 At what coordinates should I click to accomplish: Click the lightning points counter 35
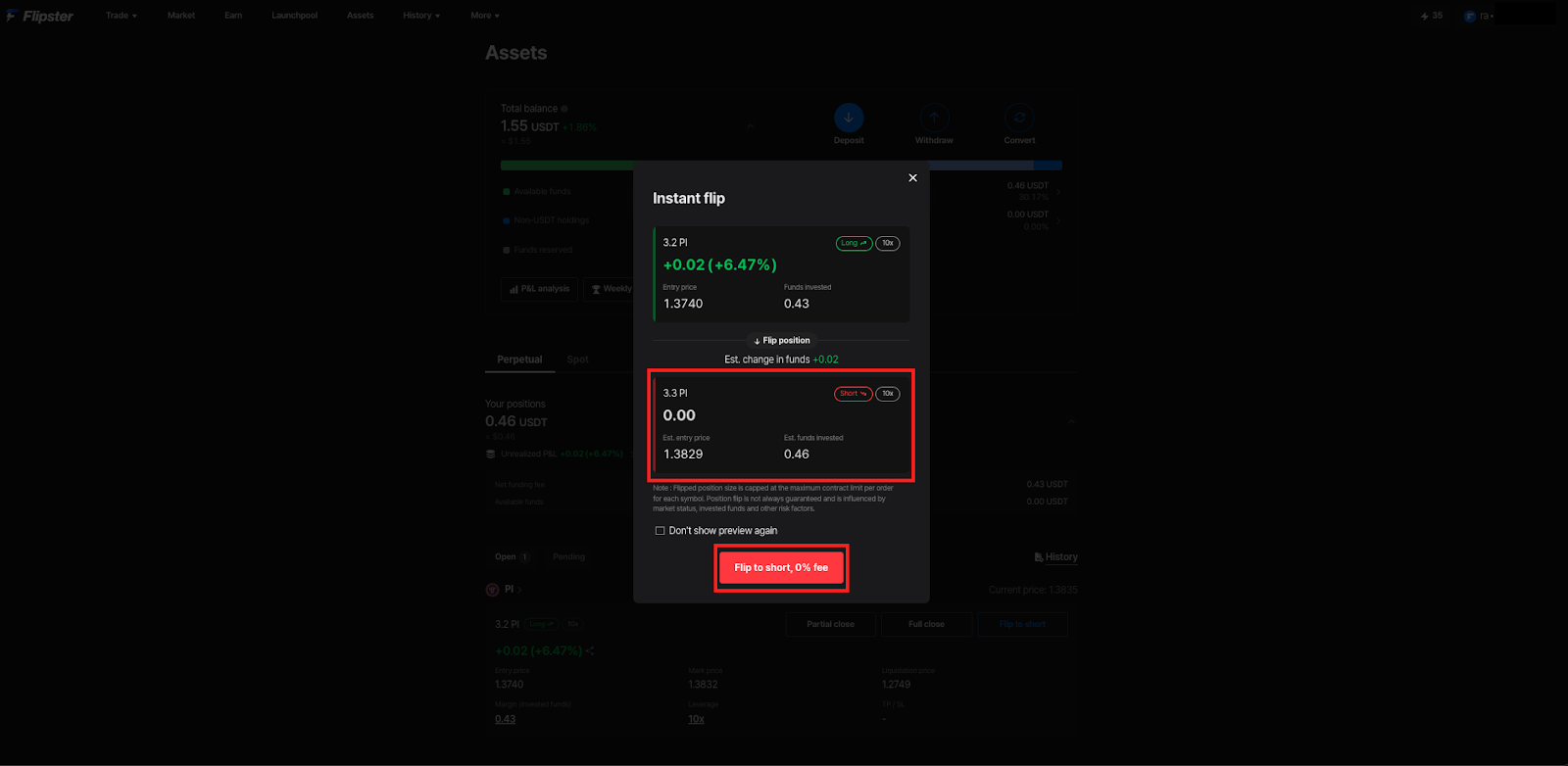pos(1432,16)
